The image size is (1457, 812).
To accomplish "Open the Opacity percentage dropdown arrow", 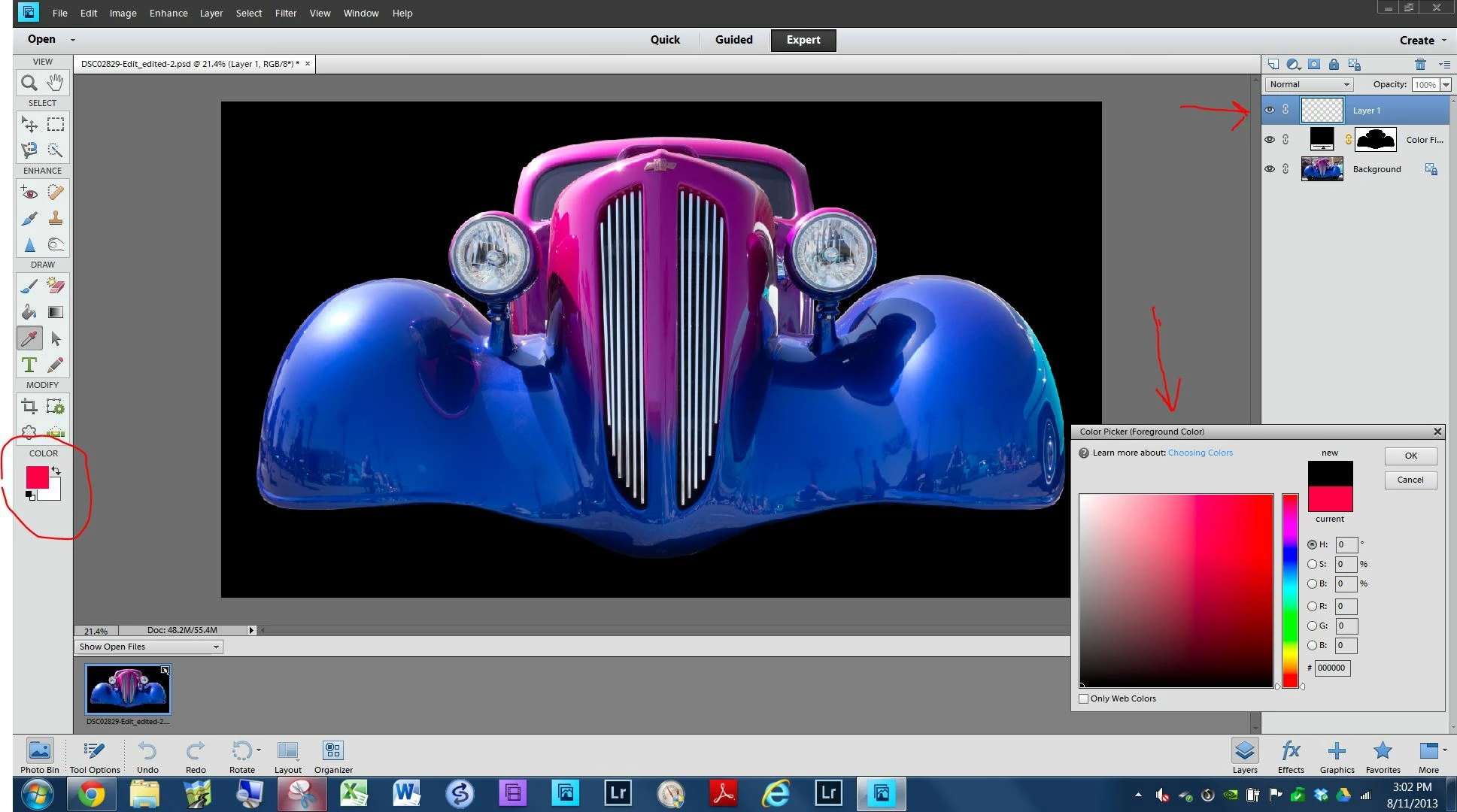I will tap(1446, 84).
